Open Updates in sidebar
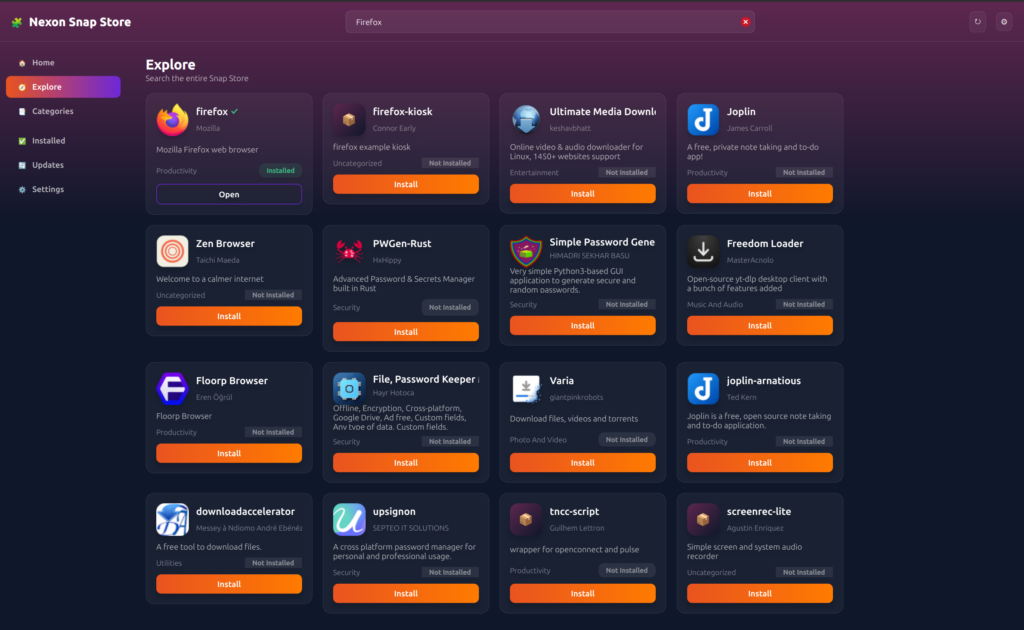1024x630 pixels. tap(63, 165)
